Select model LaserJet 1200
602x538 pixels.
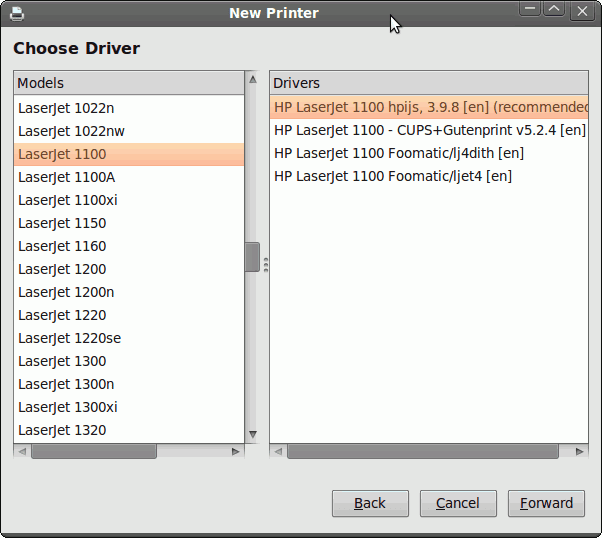click(129, 269)
